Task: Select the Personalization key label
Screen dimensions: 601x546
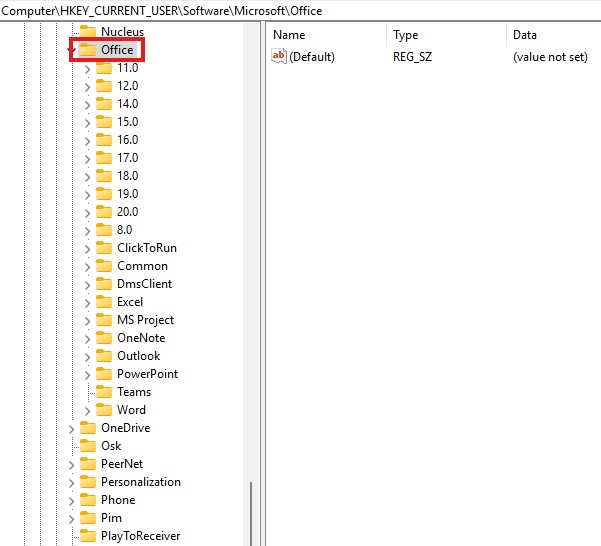Action: coord(141,482)
